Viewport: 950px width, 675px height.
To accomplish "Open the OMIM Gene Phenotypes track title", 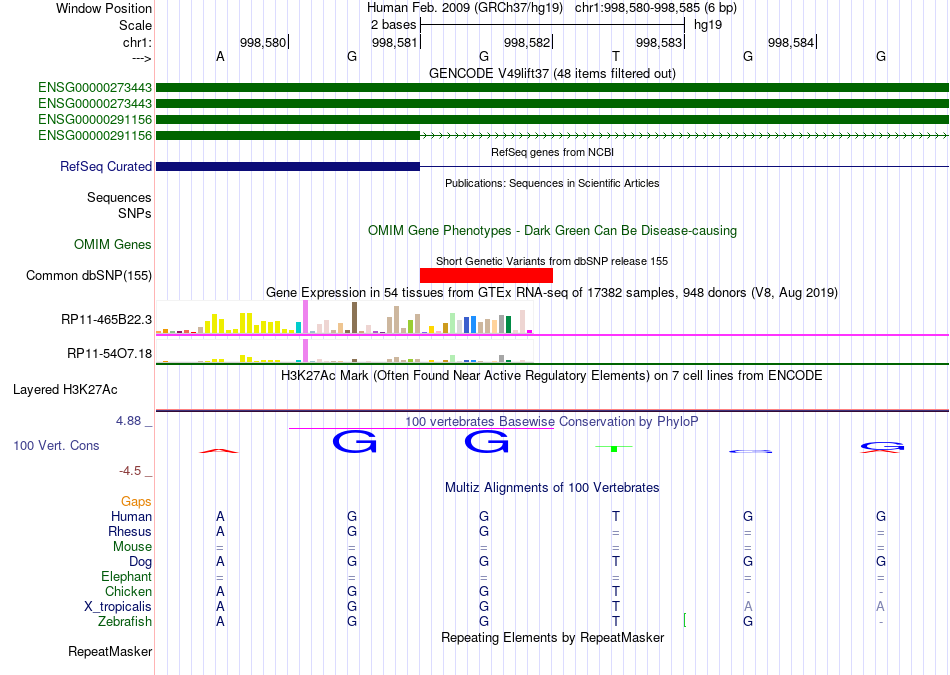I will 552,231.
